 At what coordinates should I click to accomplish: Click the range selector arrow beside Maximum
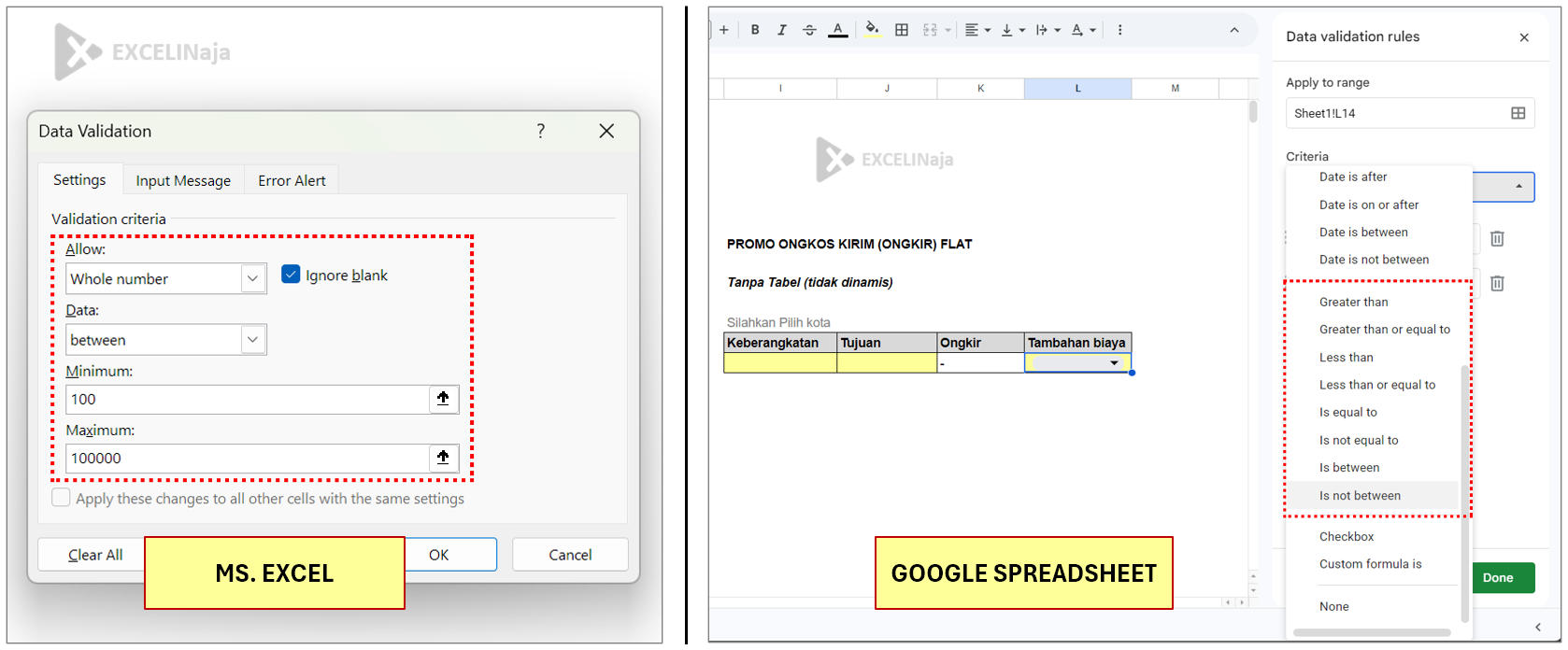pyautogui.click(x=444, y=458)
